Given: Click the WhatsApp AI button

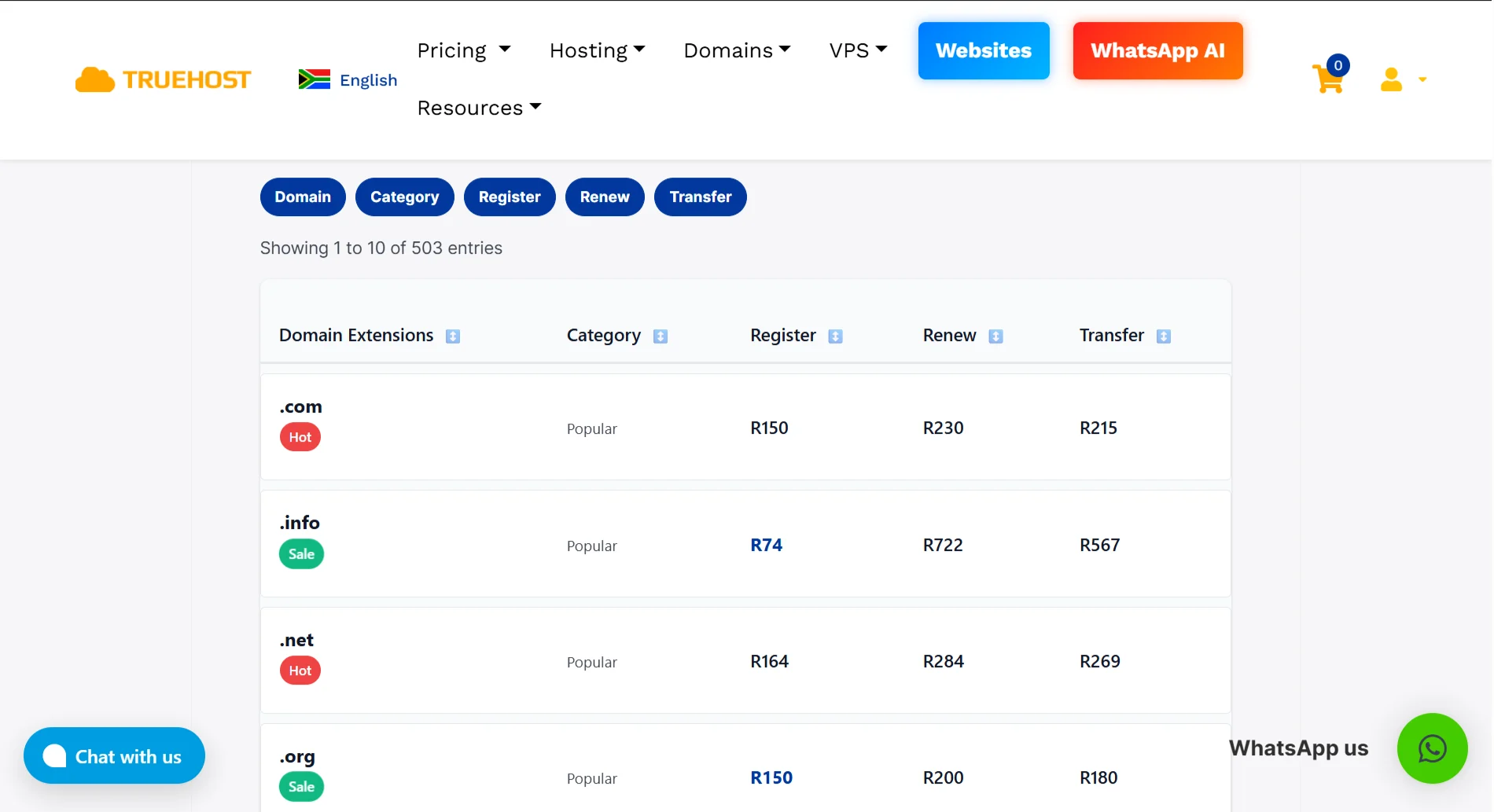Looking at the screenshot, I should click(x=1157, y=50).
